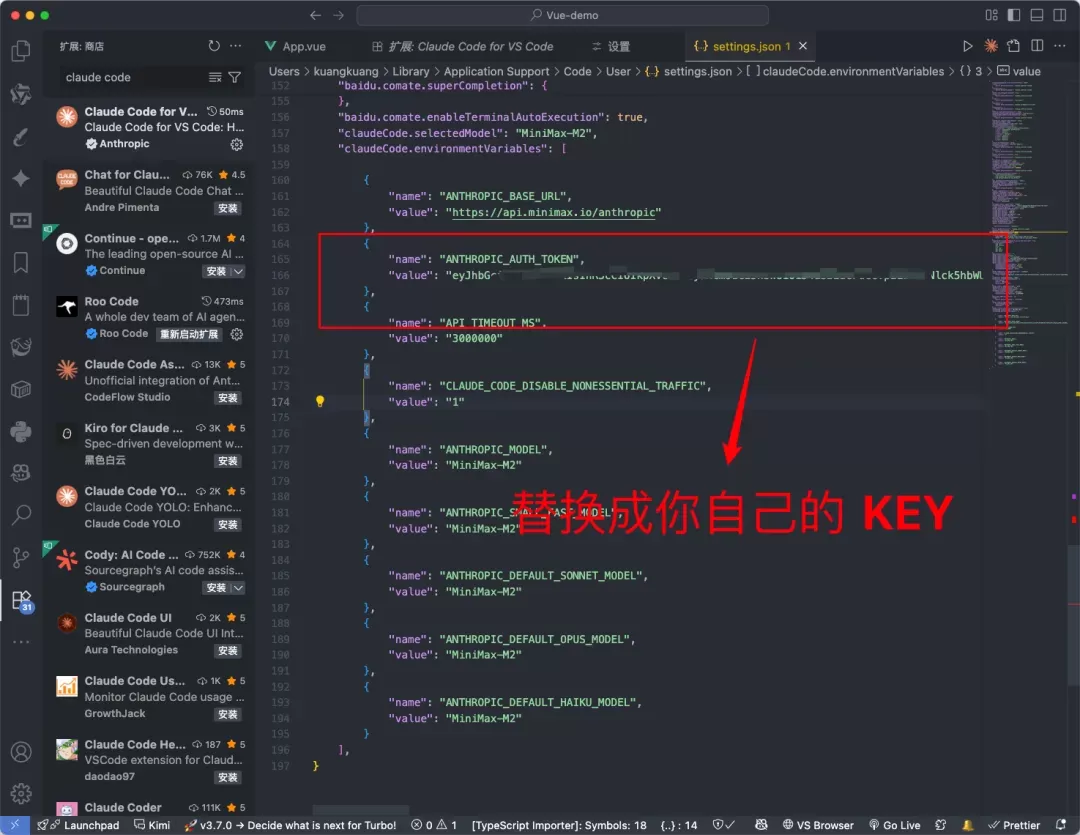Toggle the secondary side bar layout button
The image size is (1080, 835).
(x=1059, y=15)
